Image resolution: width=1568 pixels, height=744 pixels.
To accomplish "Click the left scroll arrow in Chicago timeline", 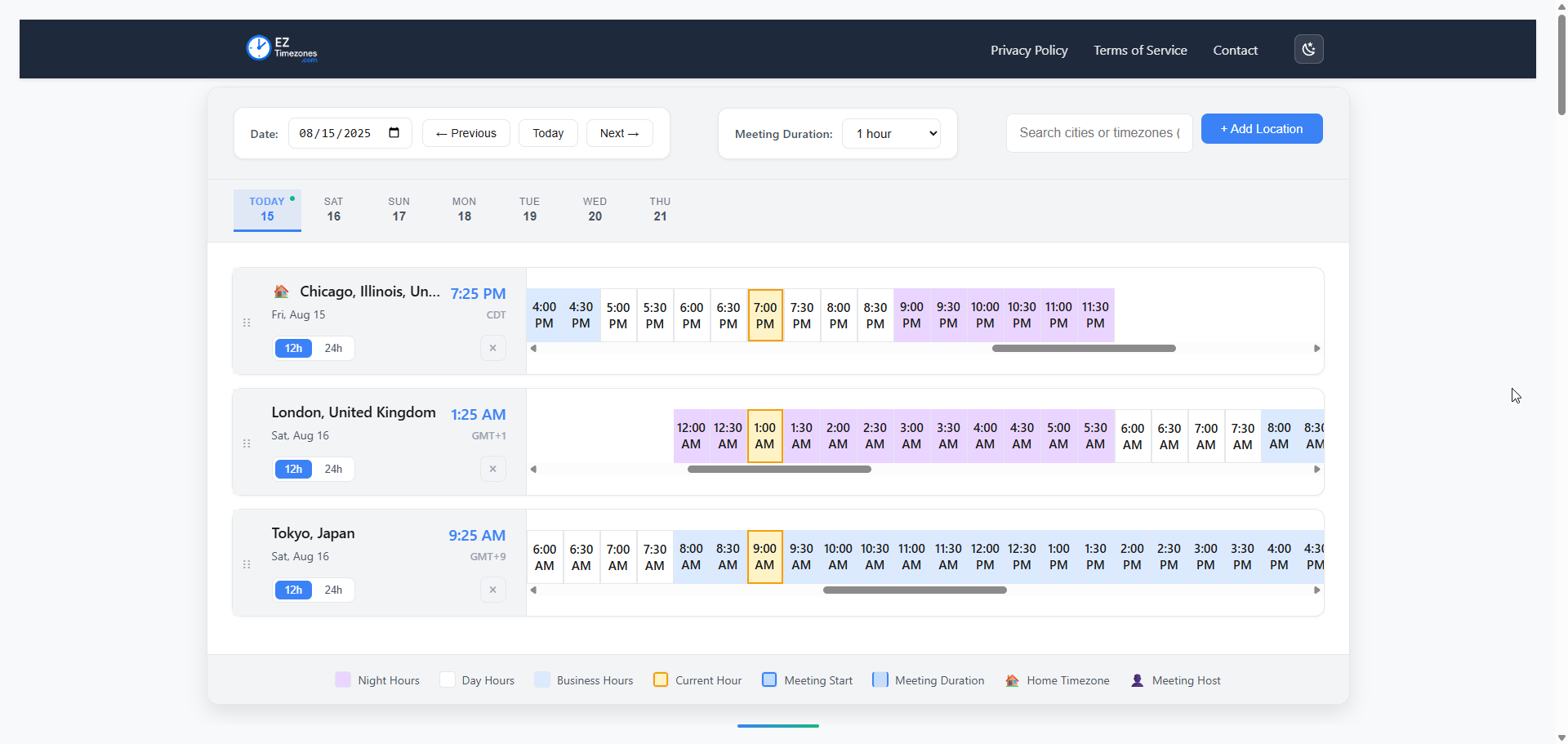I will coord(533,348).
